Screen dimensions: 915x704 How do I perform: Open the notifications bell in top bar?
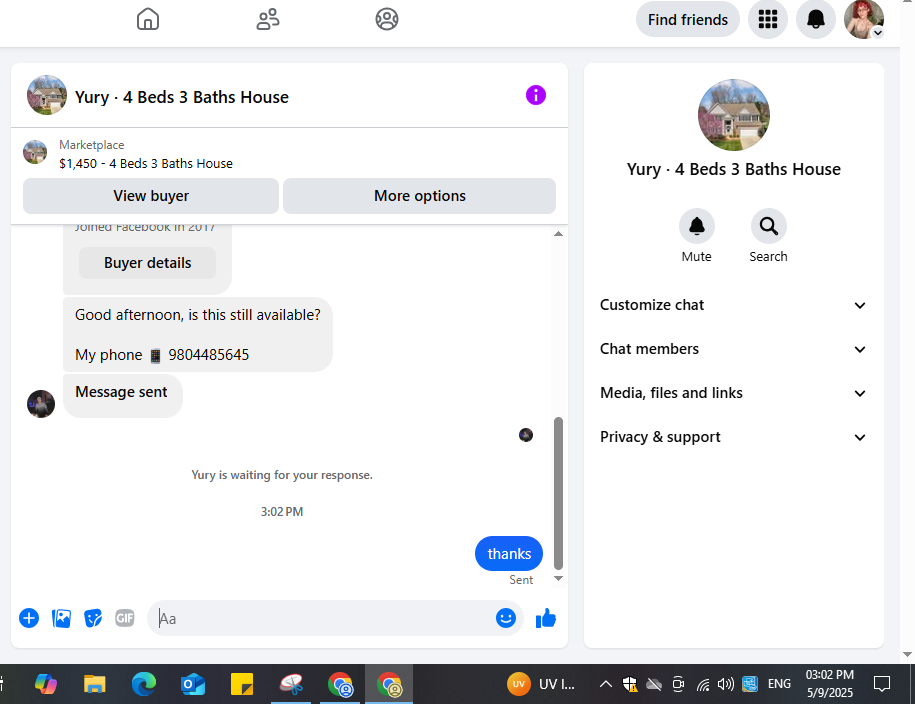[x=816, y=19]
